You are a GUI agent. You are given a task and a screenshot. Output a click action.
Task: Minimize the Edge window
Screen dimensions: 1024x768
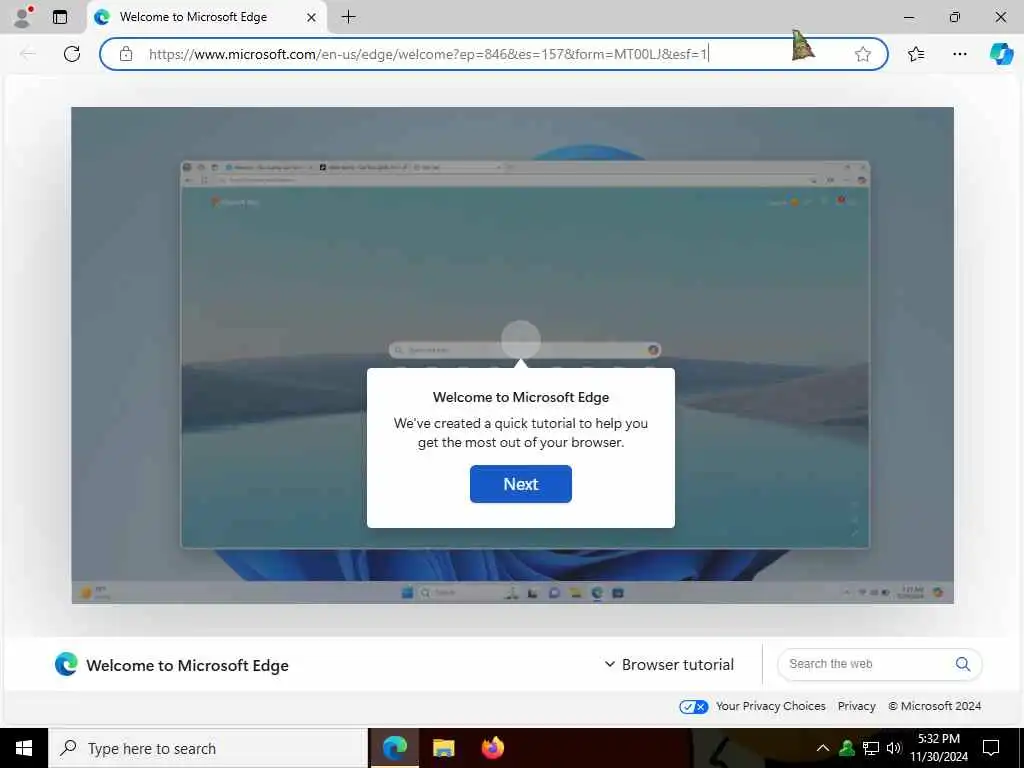pyautogui.click(x=908, y=17)
